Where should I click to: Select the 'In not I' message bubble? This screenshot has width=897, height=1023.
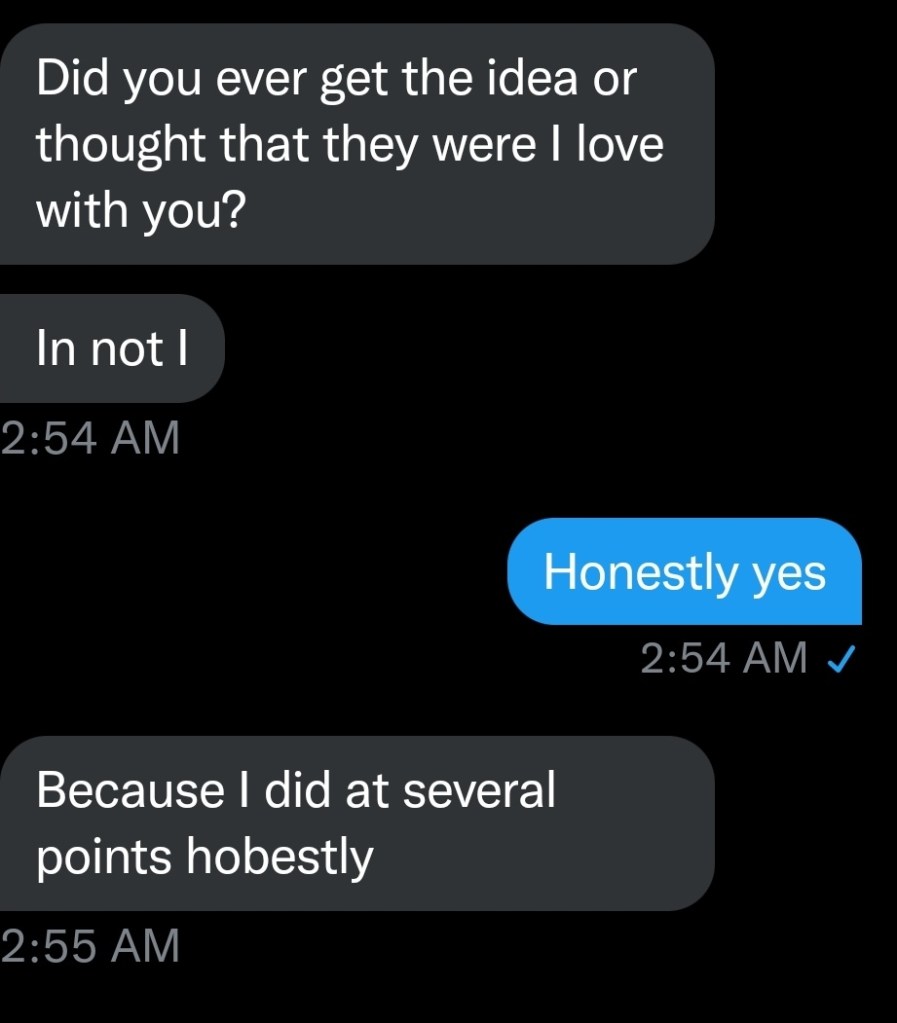(111, 348)
